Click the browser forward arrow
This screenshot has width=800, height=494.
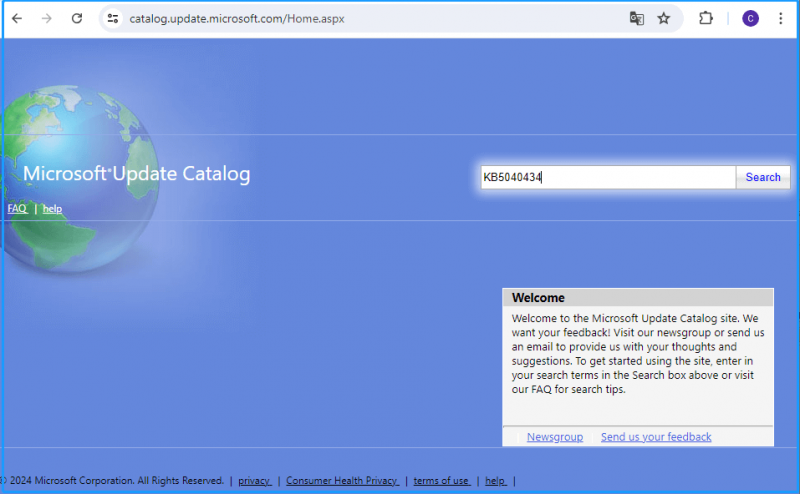pyautogui.click(x=46, y=19)
